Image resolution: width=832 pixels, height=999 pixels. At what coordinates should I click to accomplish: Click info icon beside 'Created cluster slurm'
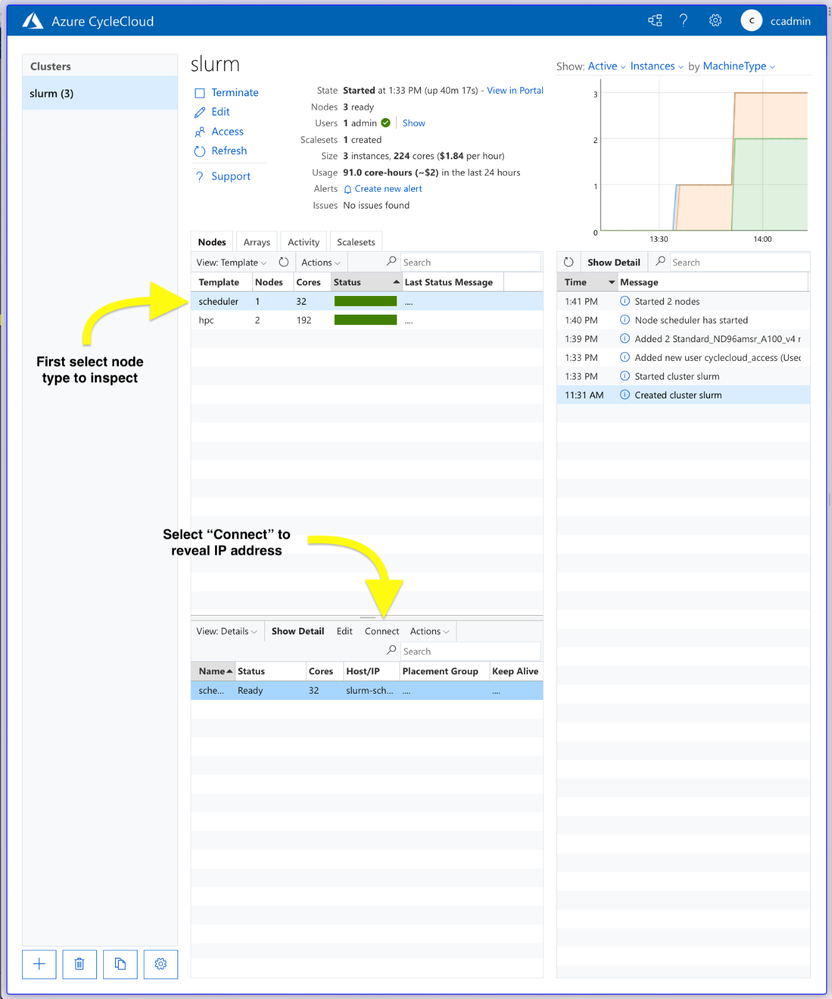[x=625, y=395]
